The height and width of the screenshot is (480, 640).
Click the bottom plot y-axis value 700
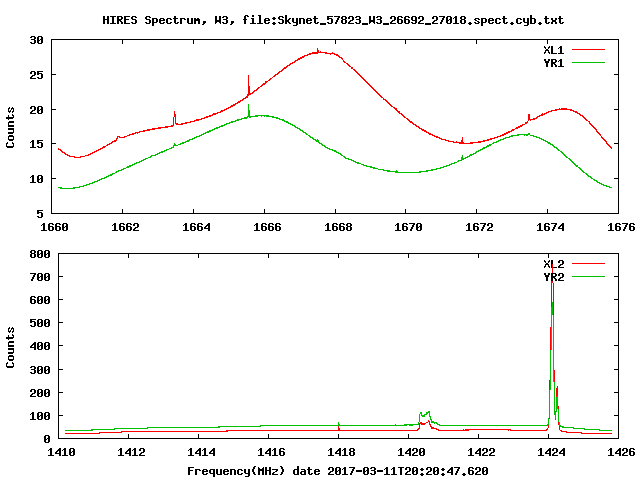(40, 277)
